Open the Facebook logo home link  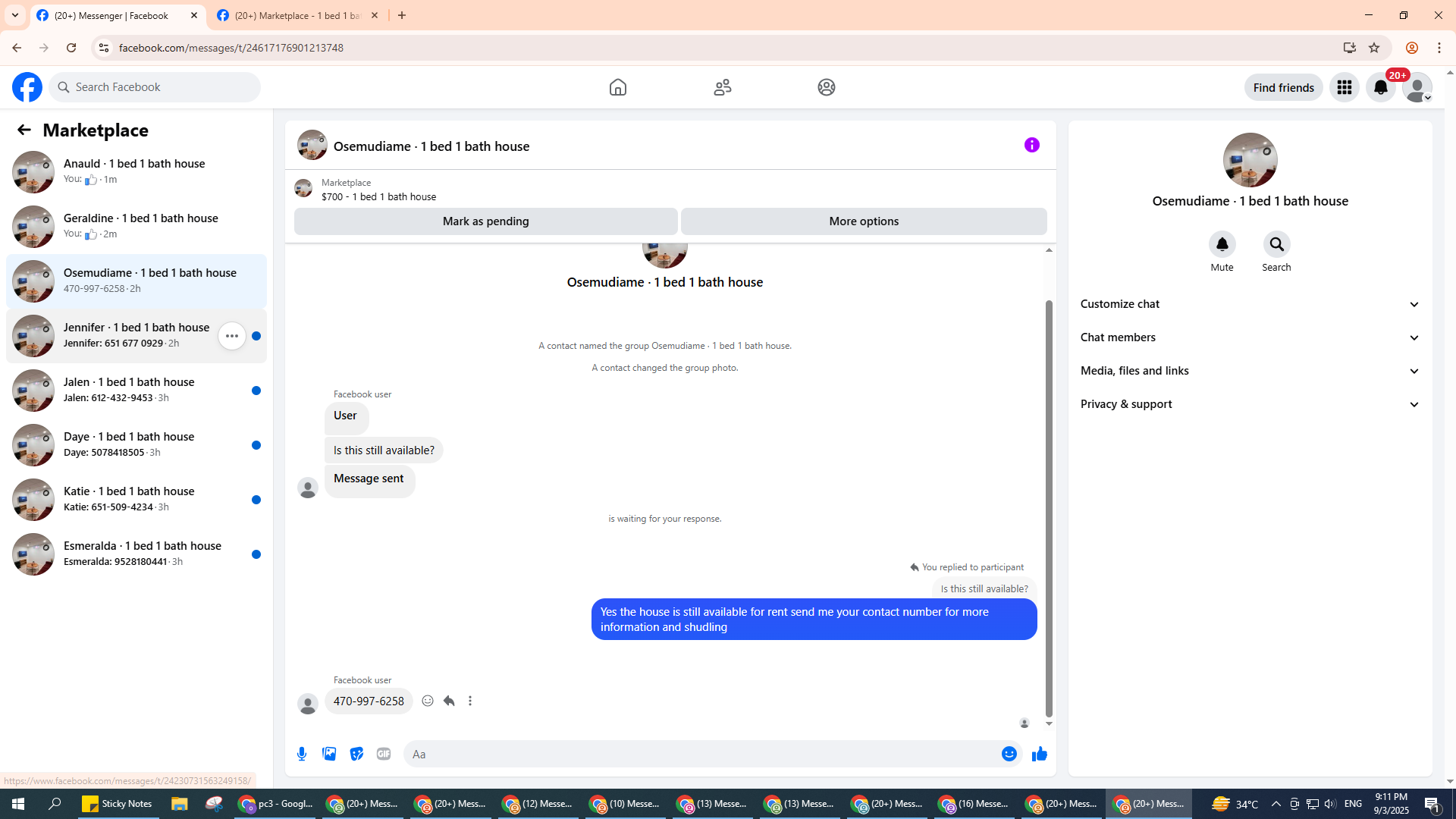click(27, 87)
